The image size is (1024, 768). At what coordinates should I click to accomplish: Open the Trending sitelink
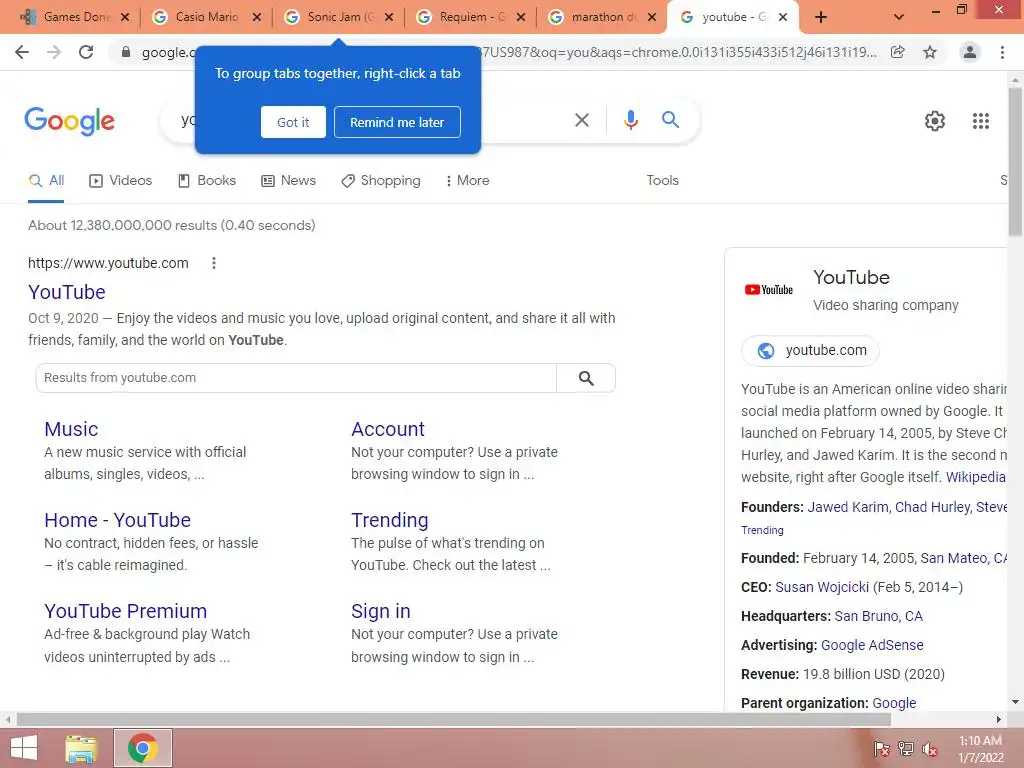click(x=390, y=520)
